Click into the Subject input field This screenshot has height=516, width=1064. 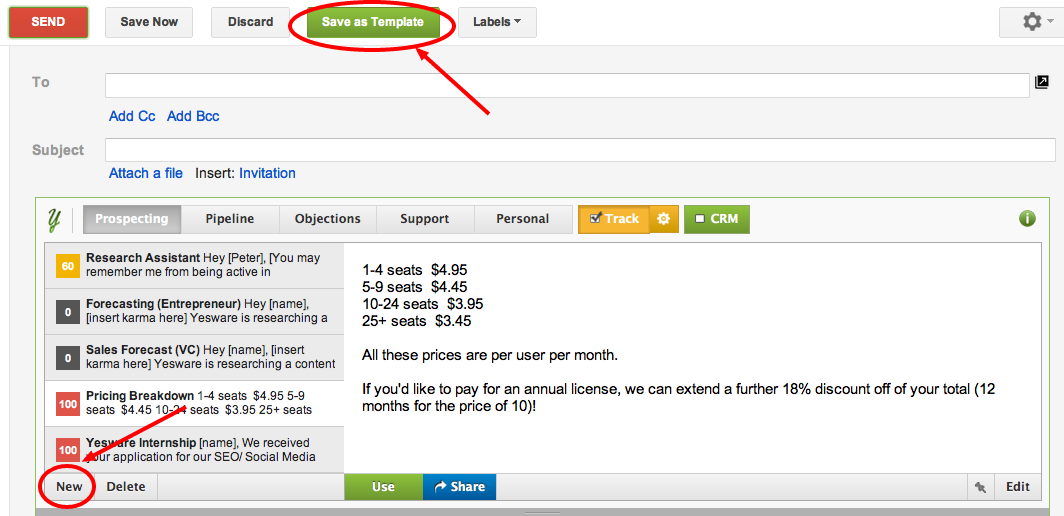click(x=580, y=150)
